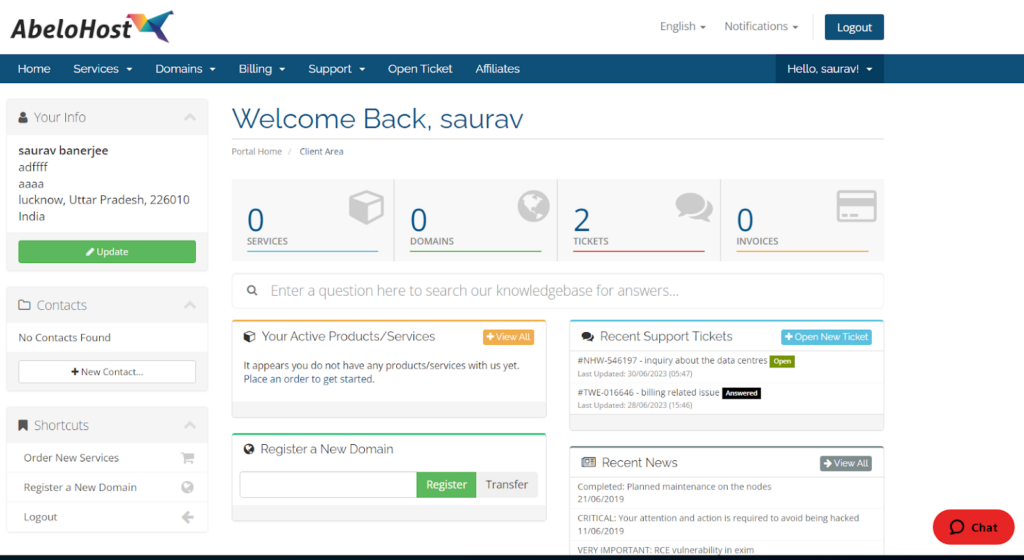
Task: Click the Services box icon in stats
Action: (366, 208)
